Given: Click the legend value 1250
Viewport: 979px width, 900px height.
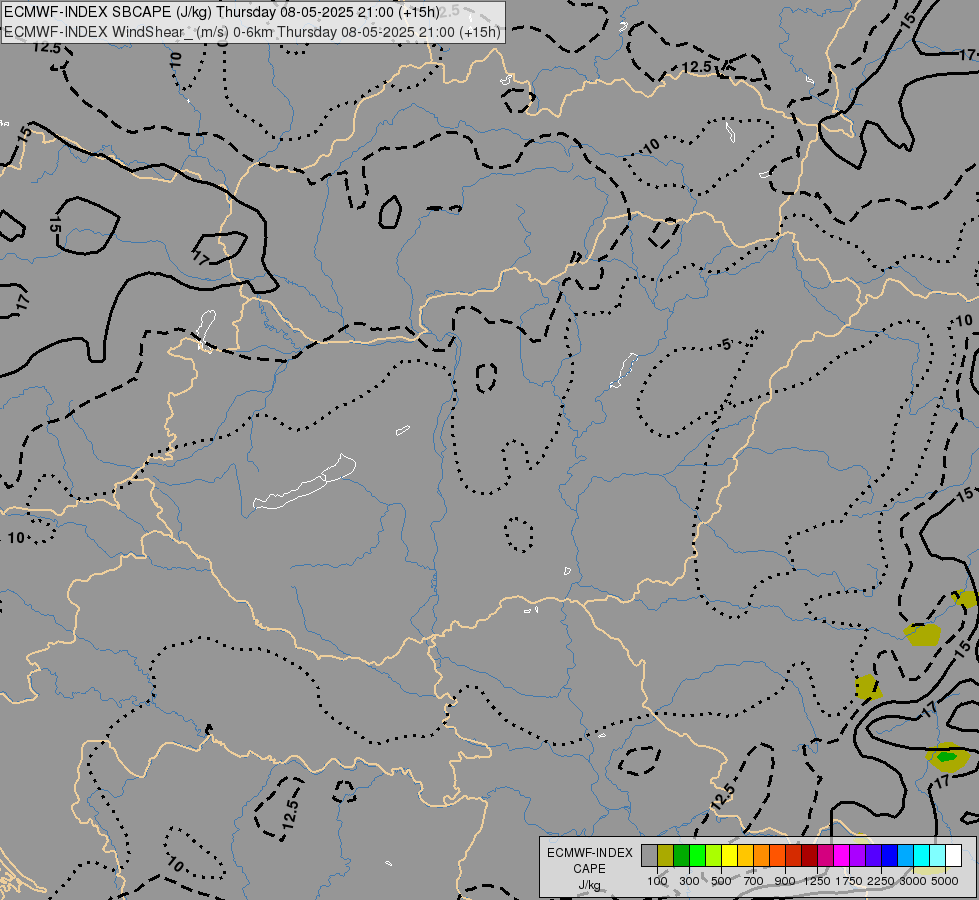Looking at the screenshot, I should [817, 881].
